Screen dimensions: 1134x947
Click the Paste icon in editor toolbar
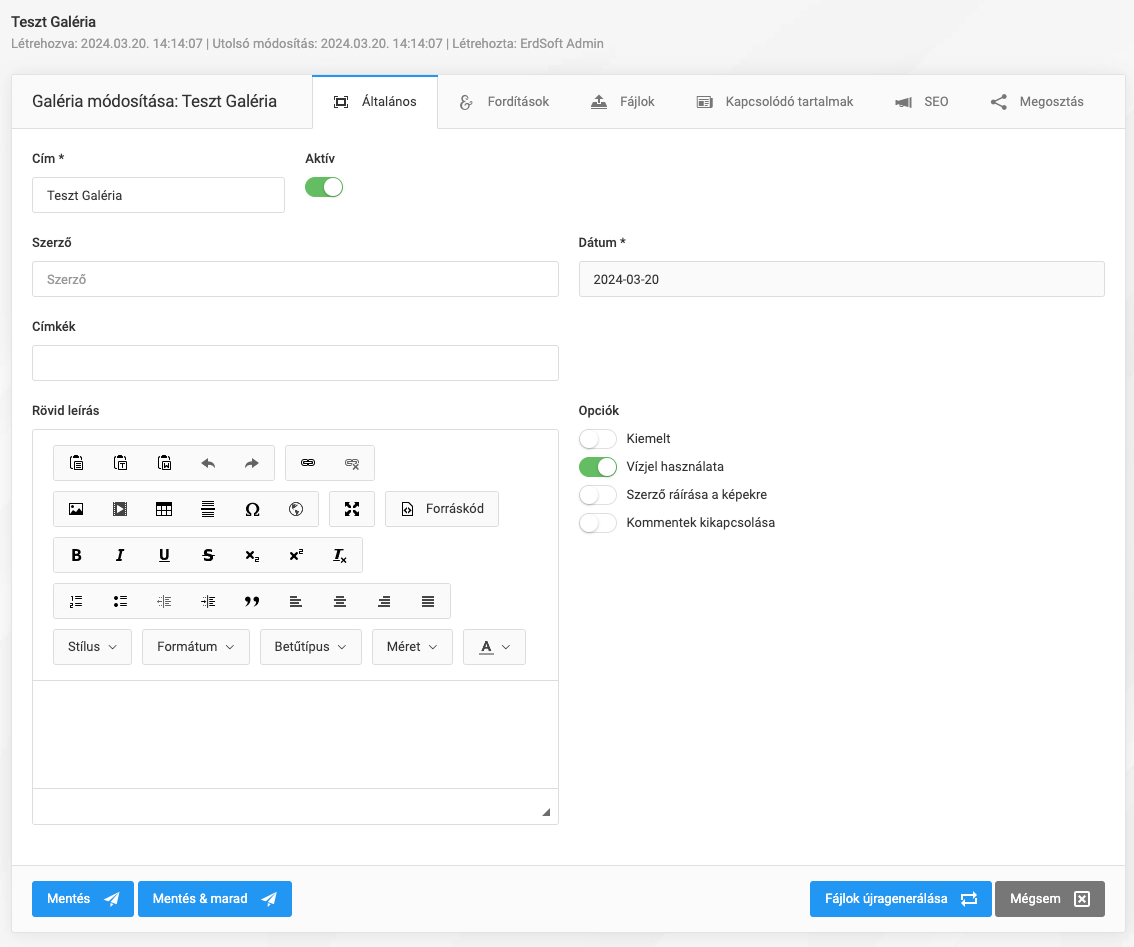coord(76,463)
